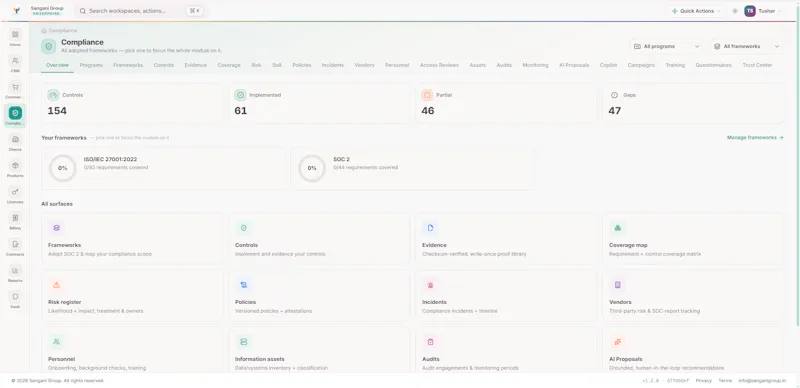This screenshot has height=388, width=800.
Task: Expand the Tushar user menu chevron
Action: (780, 11)
